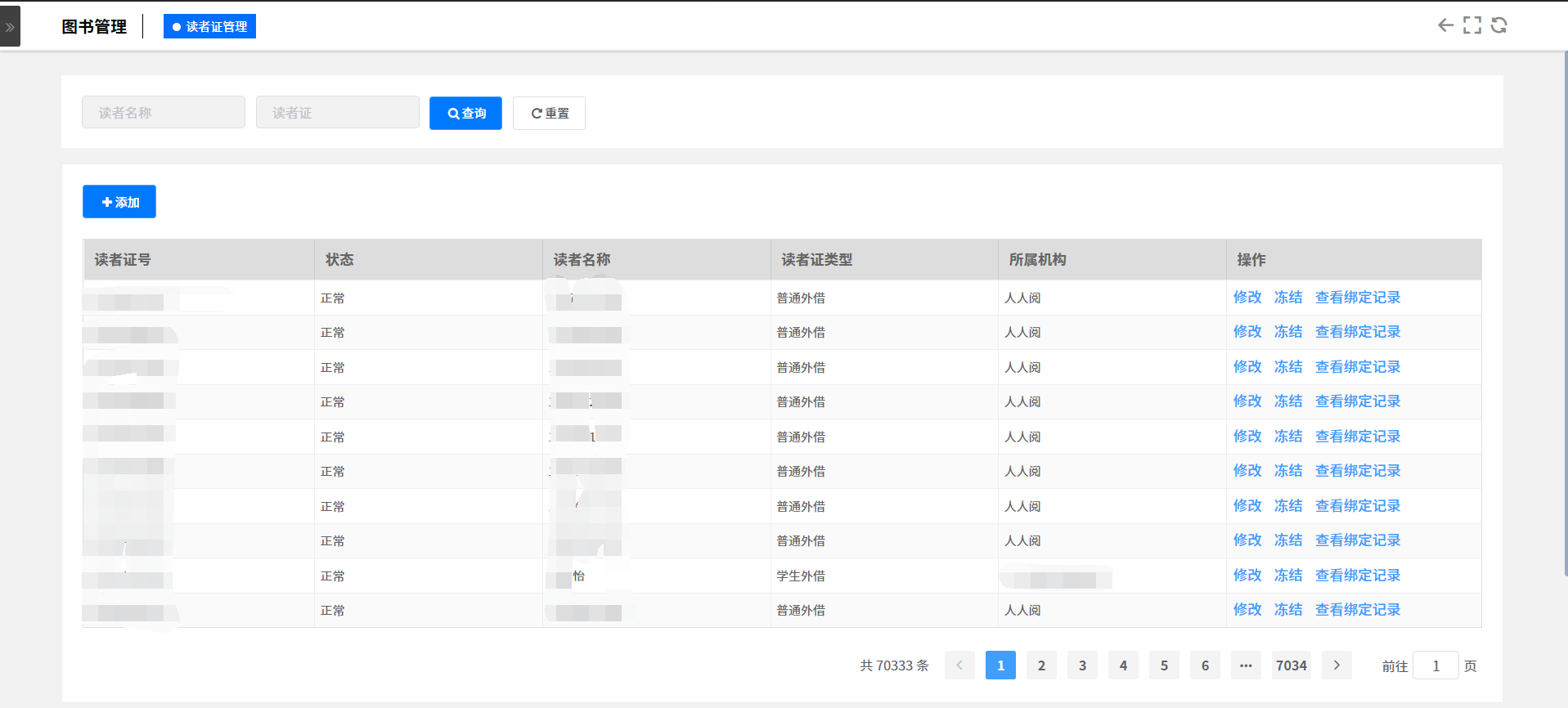
Task: Jump to last page 7034
Action: click(x=1291, y=665)
